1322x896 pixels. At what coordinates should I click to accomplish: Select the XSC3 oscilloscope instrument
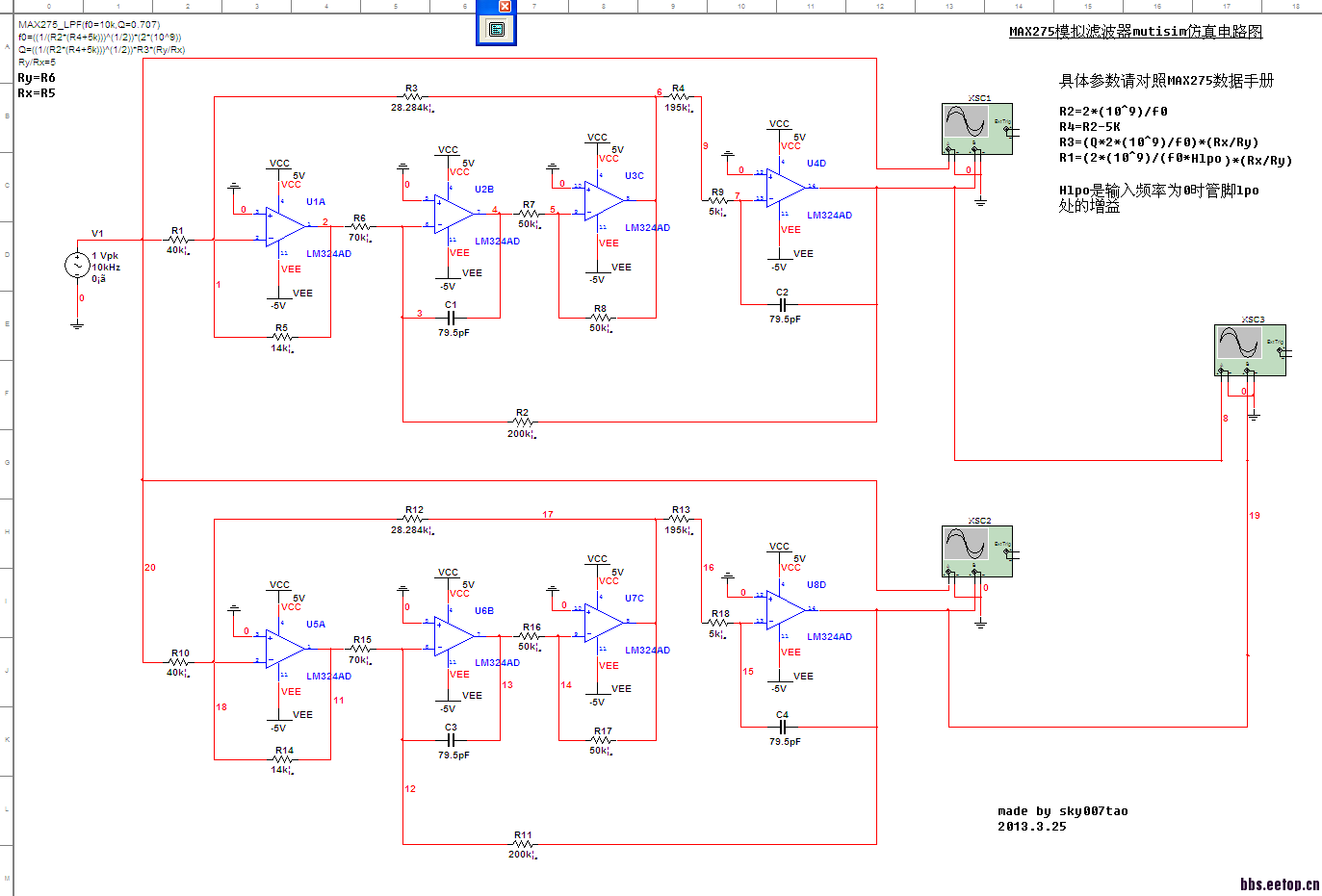point(1250,350)
